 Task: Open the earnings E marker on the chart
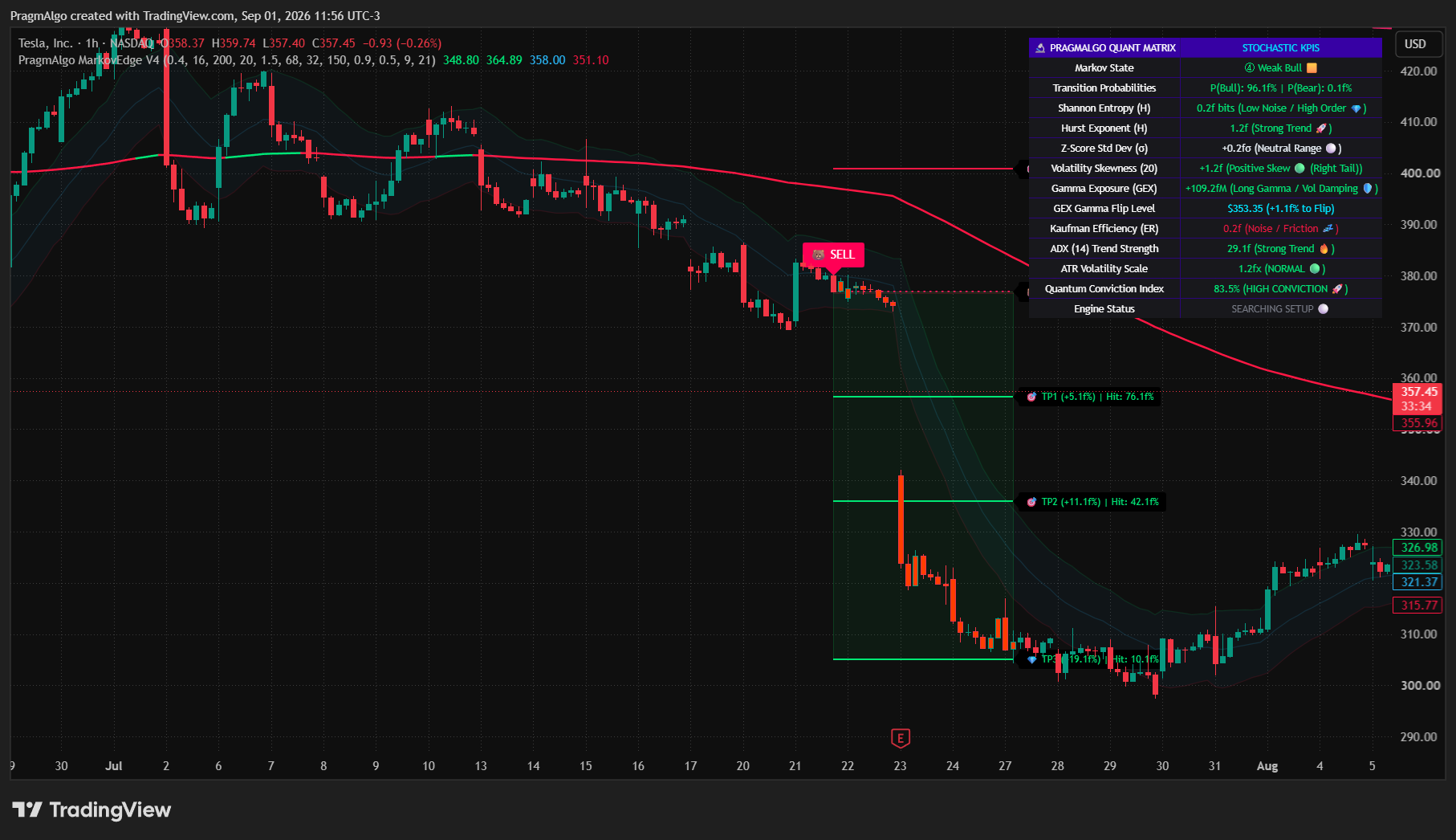pos(900,738)
